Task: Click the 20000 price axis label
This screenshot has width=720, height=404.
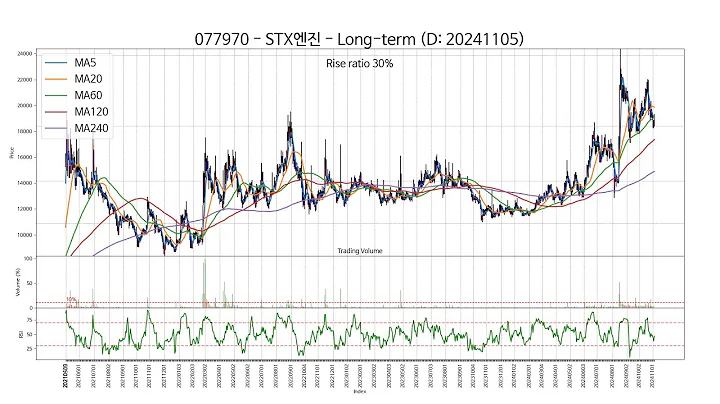Action: tap(25, 106)
